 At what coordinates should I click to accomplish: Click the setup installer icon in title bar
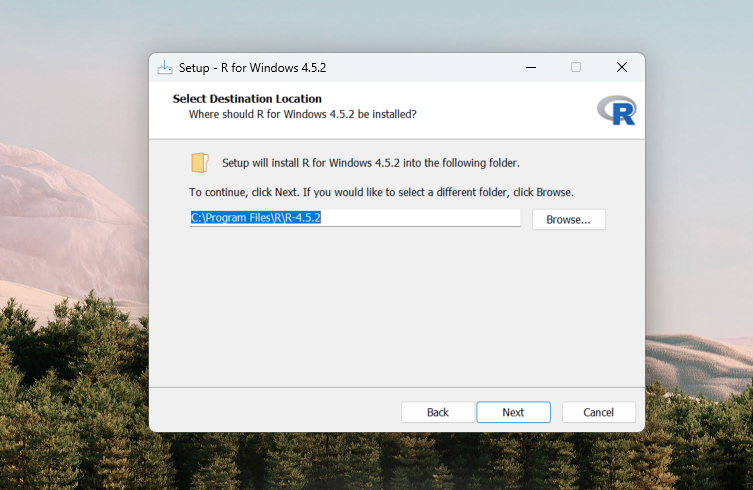click(165, 67)
